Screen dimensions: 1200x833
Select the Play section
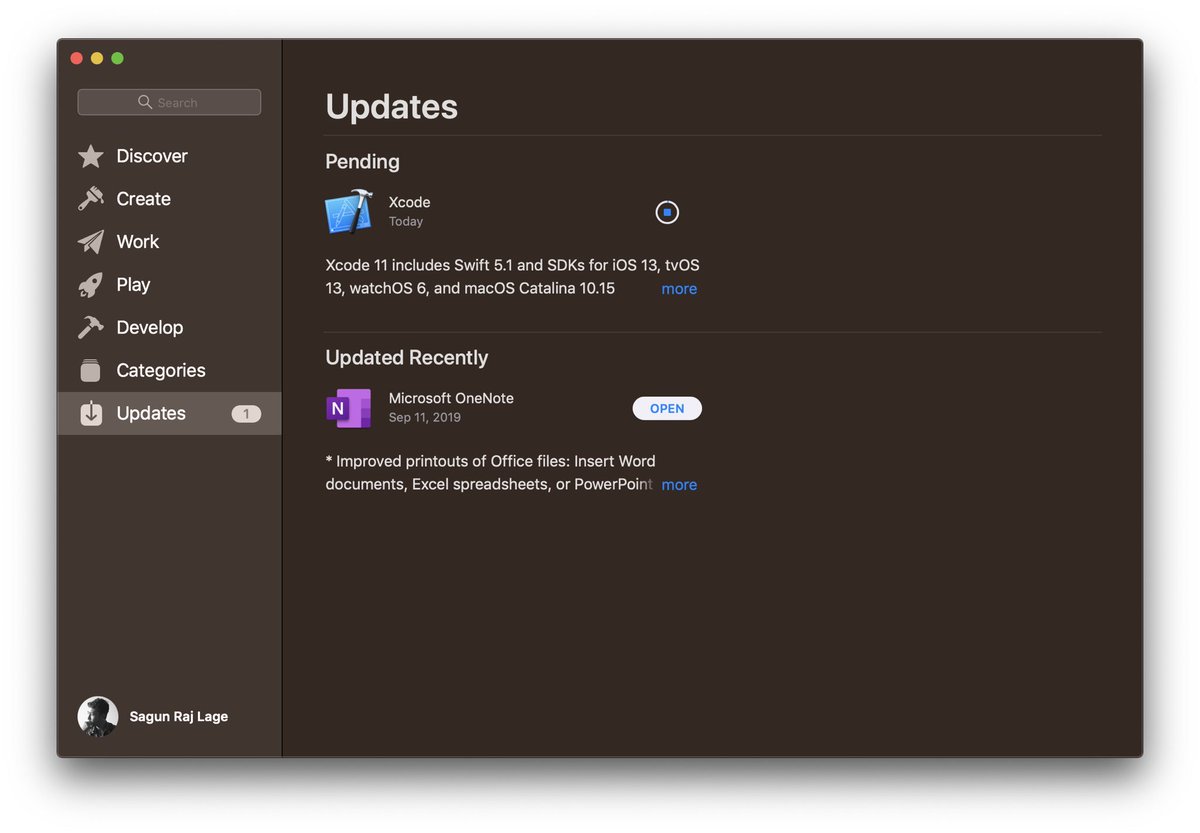click(x=133, y=285)
